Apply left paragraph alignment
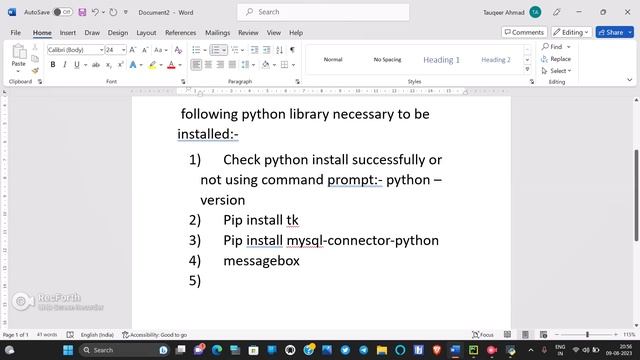 [196, 64]
